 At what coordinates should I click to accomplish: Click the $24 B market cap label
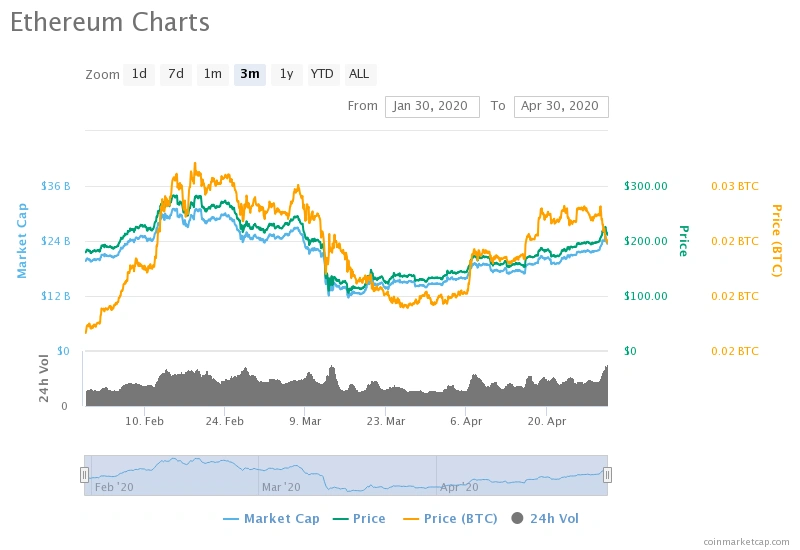click(56, 241)
